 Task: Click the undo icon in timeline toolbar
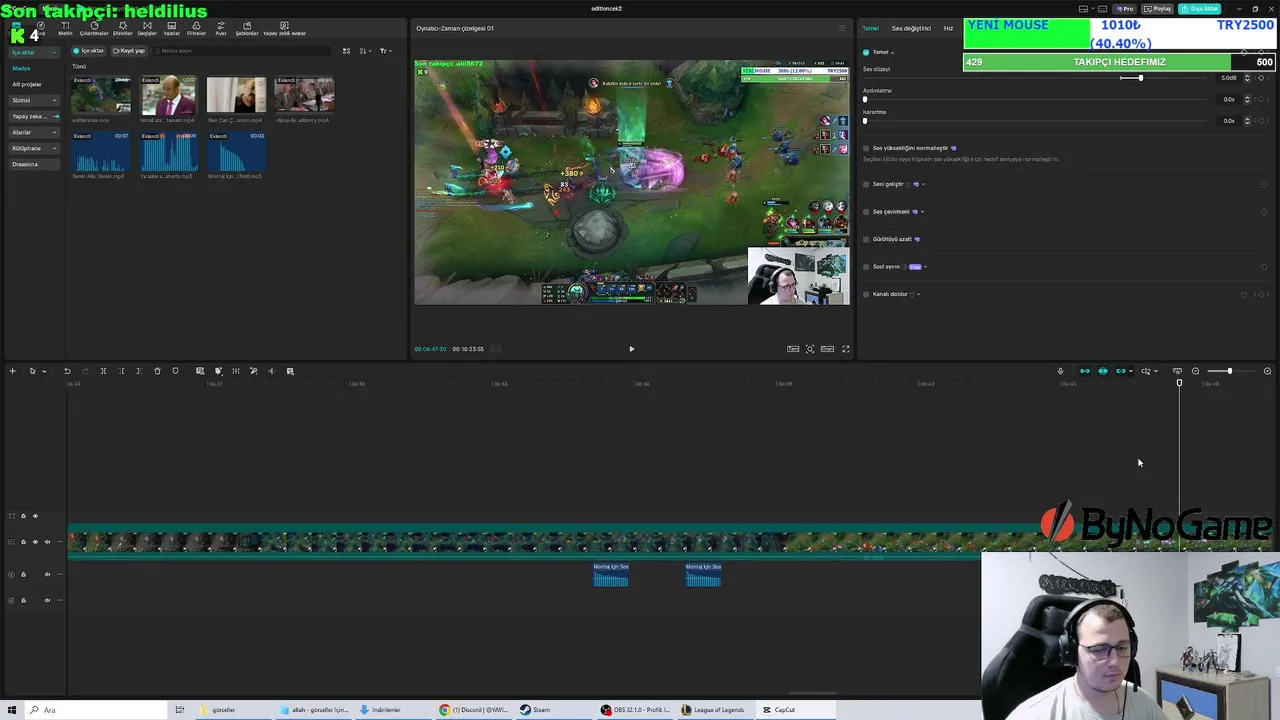click(x=67, y=371)
